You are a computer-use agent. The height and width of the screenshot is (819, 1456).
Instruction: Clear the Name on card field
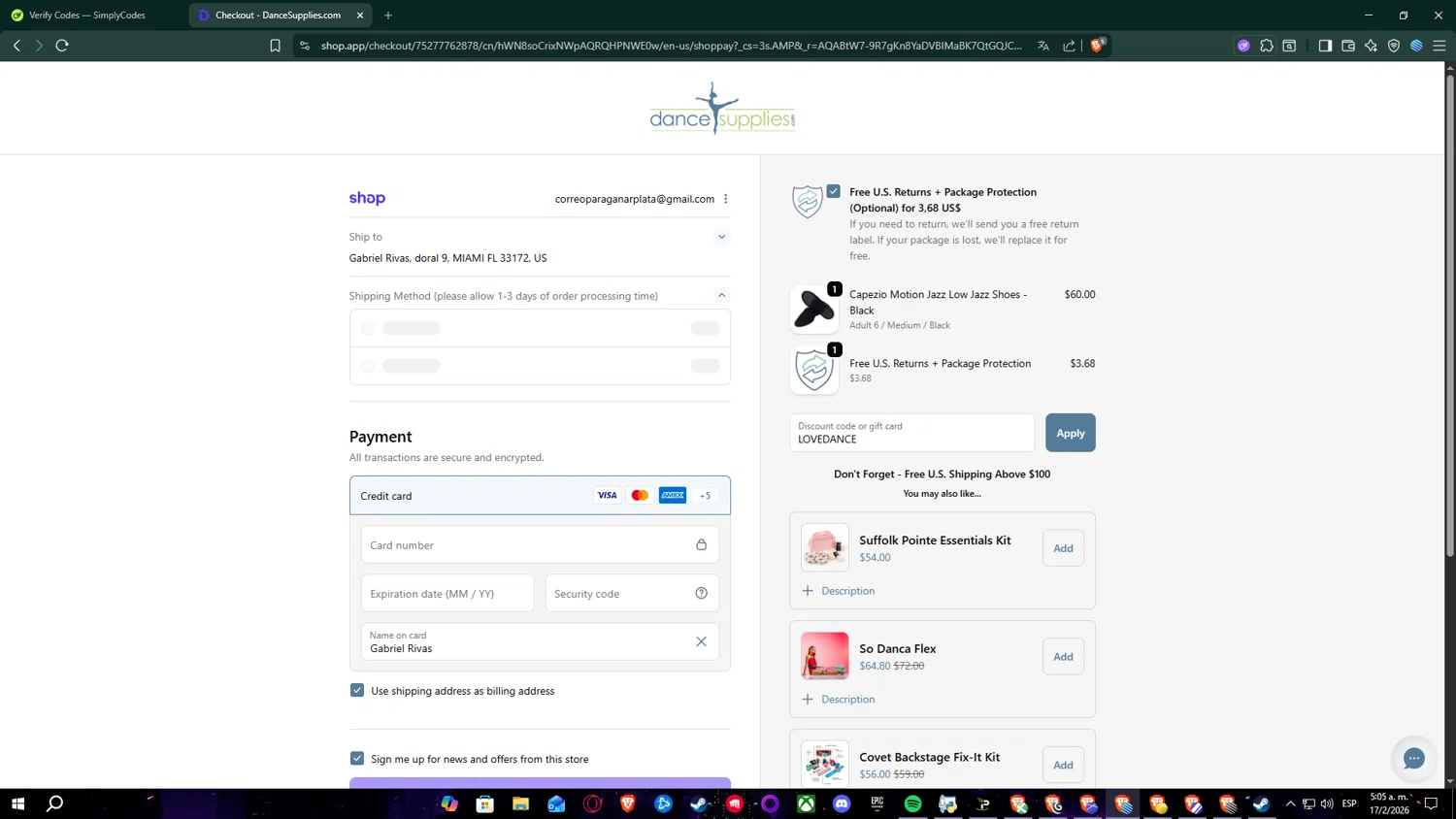coord(701,641)
